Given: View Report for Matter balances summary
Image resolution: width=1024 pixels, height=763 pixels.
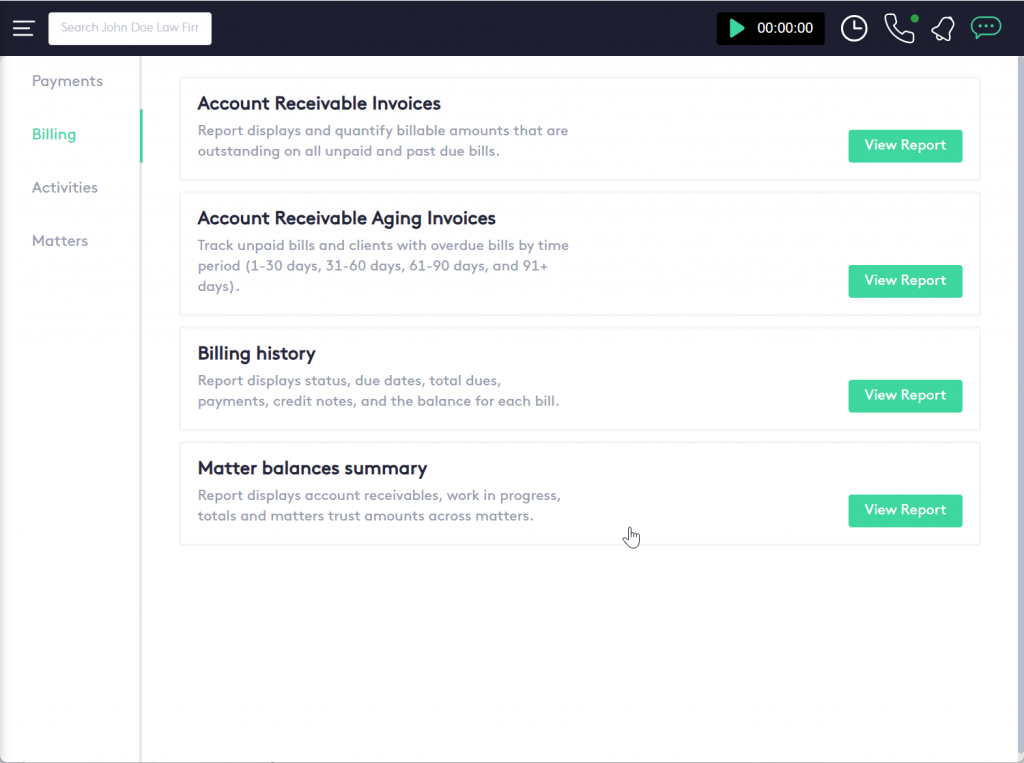Looking at the screenshot, I should [905, 510].
